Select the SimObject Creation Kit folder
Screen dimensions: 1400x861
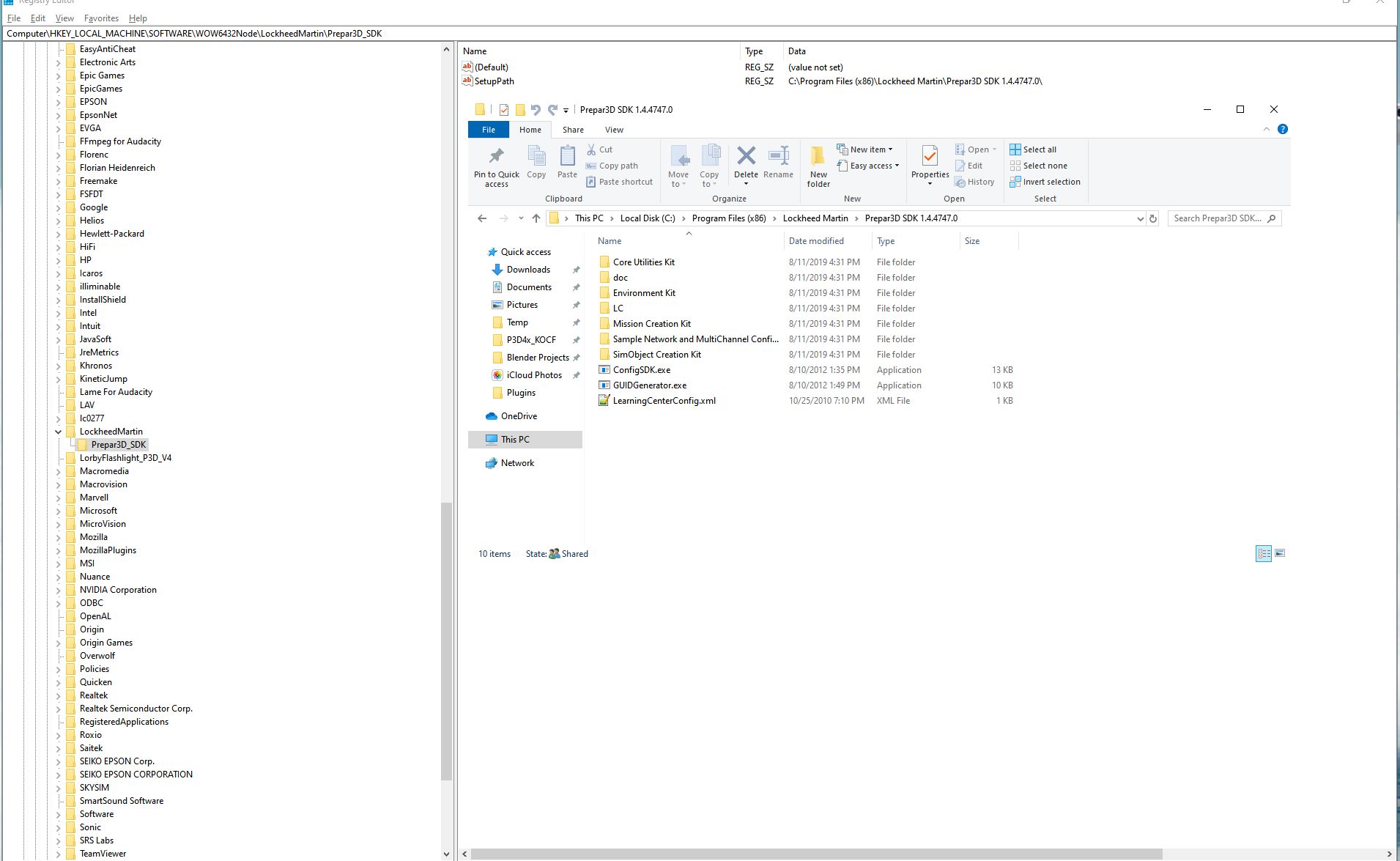pos(657,355)
